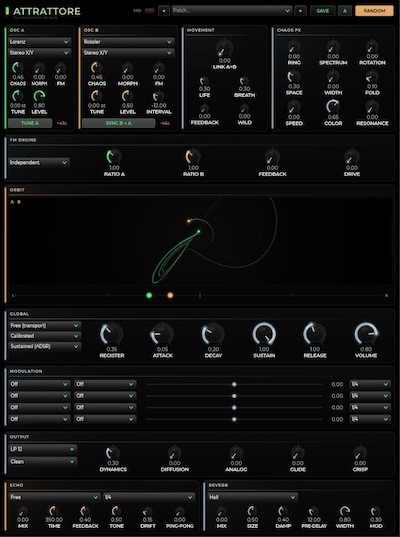Click the Save button

pyautogui.click(x=323, y=11)
